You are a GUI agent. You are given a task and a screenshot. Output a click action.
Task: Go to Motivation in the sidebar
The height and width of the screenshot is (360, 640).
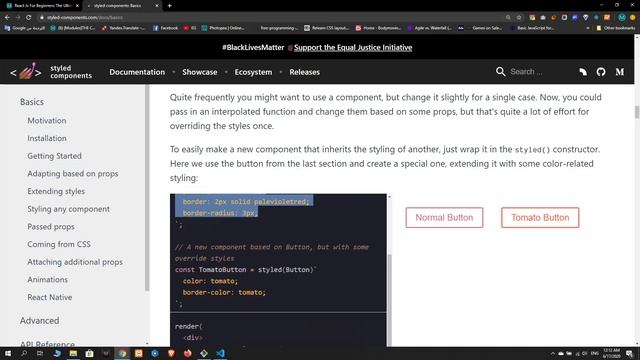coord(47,121)
